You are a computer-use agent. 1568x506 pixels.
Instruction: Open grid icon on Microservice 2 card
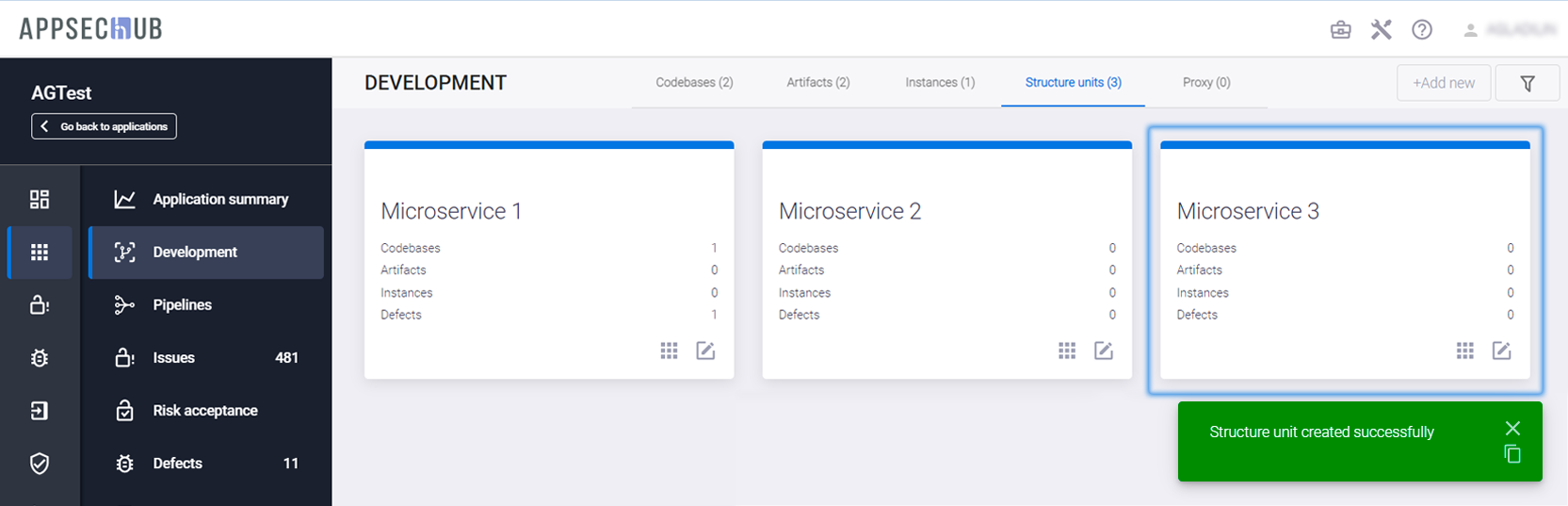pyautogui.click(x=1067, y=351)
